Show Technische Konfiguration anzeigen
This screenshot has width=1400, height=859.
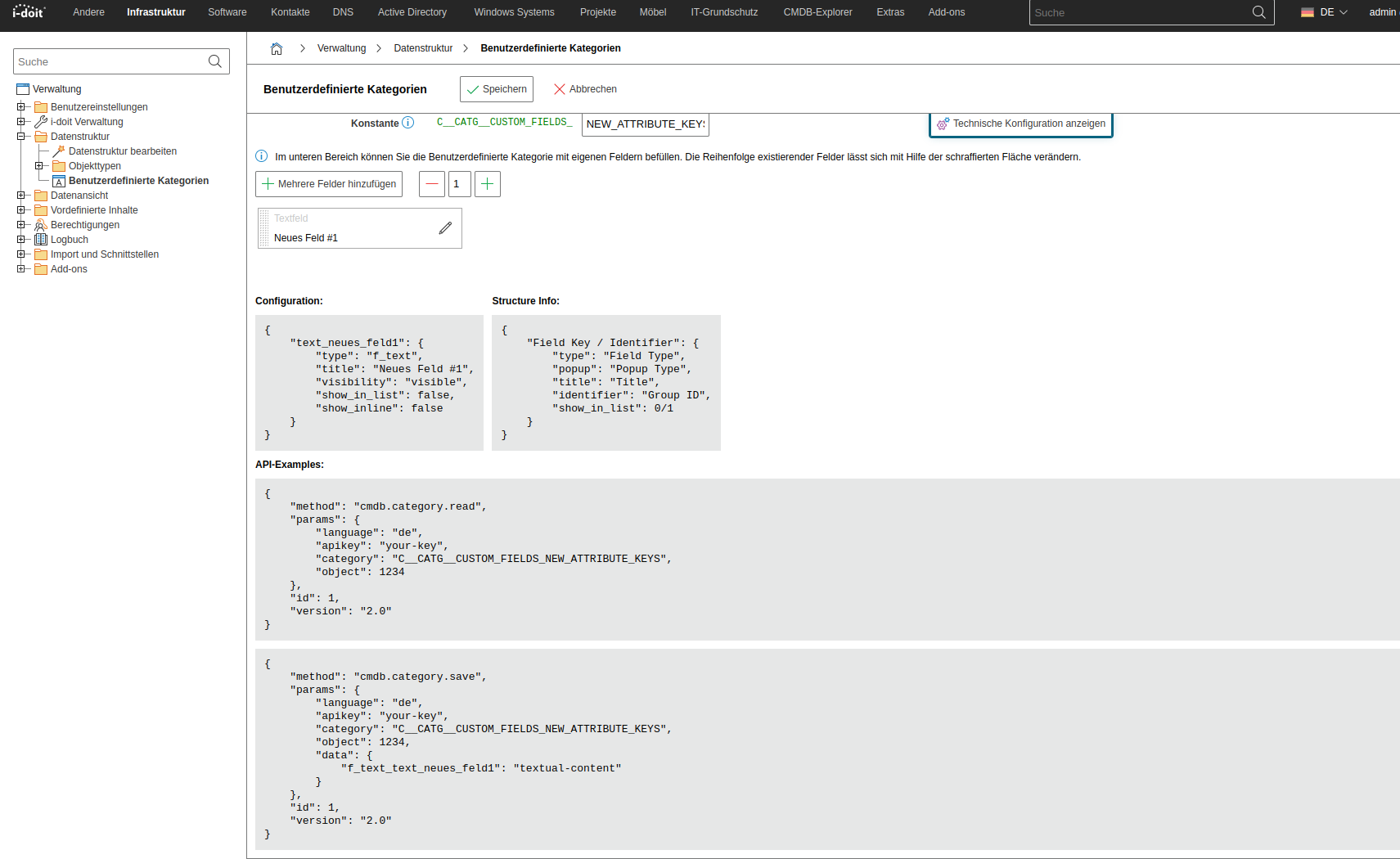1020,124
